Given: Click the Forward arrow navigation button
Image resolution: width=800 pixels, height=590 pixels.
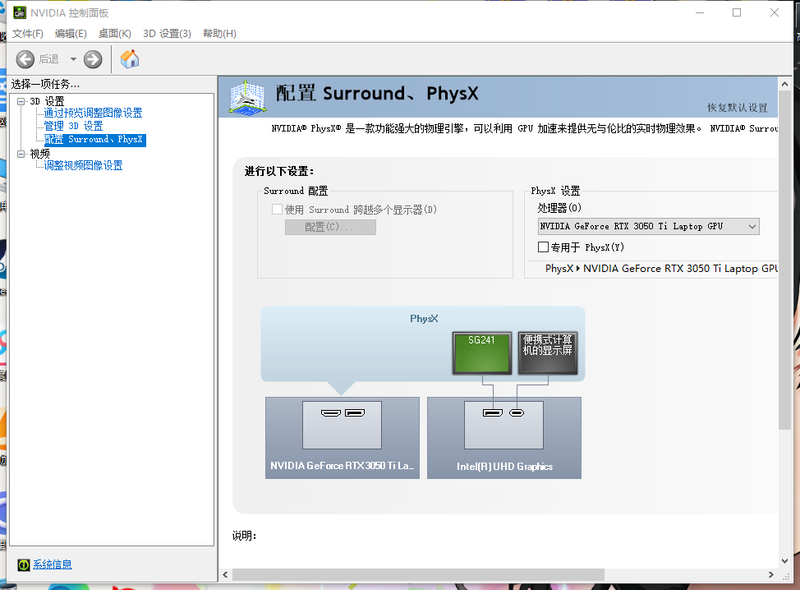Looking at the screenshot, I should (93, 59).
